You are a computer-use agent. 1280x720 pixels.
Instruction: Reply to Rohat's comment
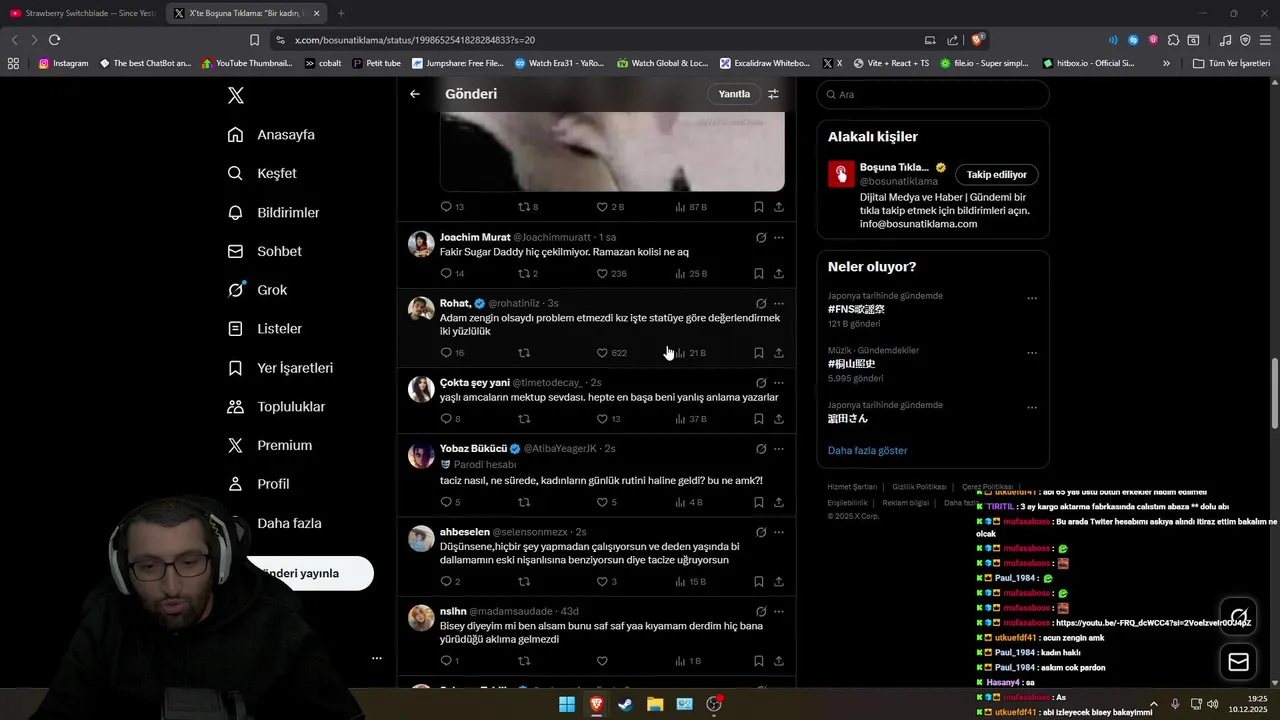click(452, 353)
